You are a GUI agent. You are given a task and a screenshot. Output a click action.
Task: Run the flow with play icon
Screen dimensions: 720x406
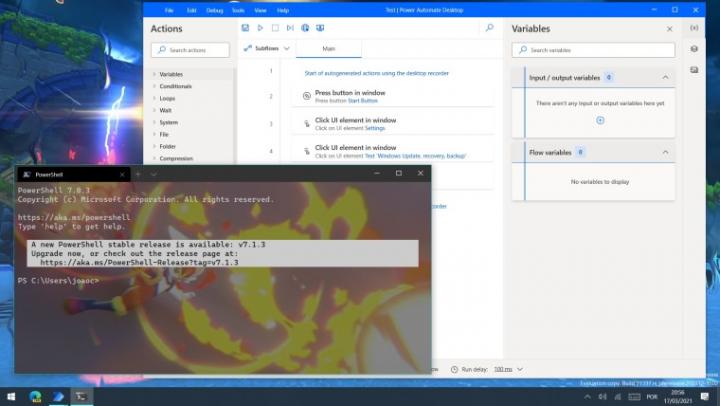click(x=260, y=28)
